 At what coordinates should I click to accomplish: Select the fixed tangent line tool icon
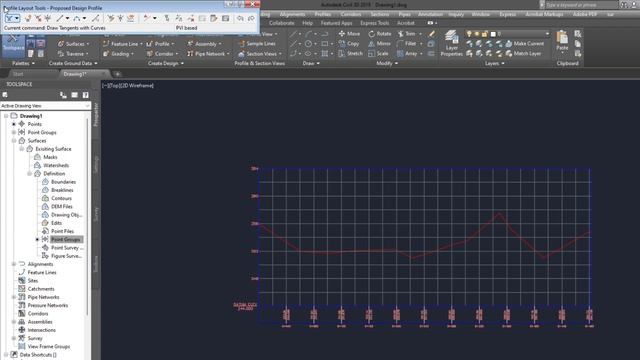[x=60, y=18]
